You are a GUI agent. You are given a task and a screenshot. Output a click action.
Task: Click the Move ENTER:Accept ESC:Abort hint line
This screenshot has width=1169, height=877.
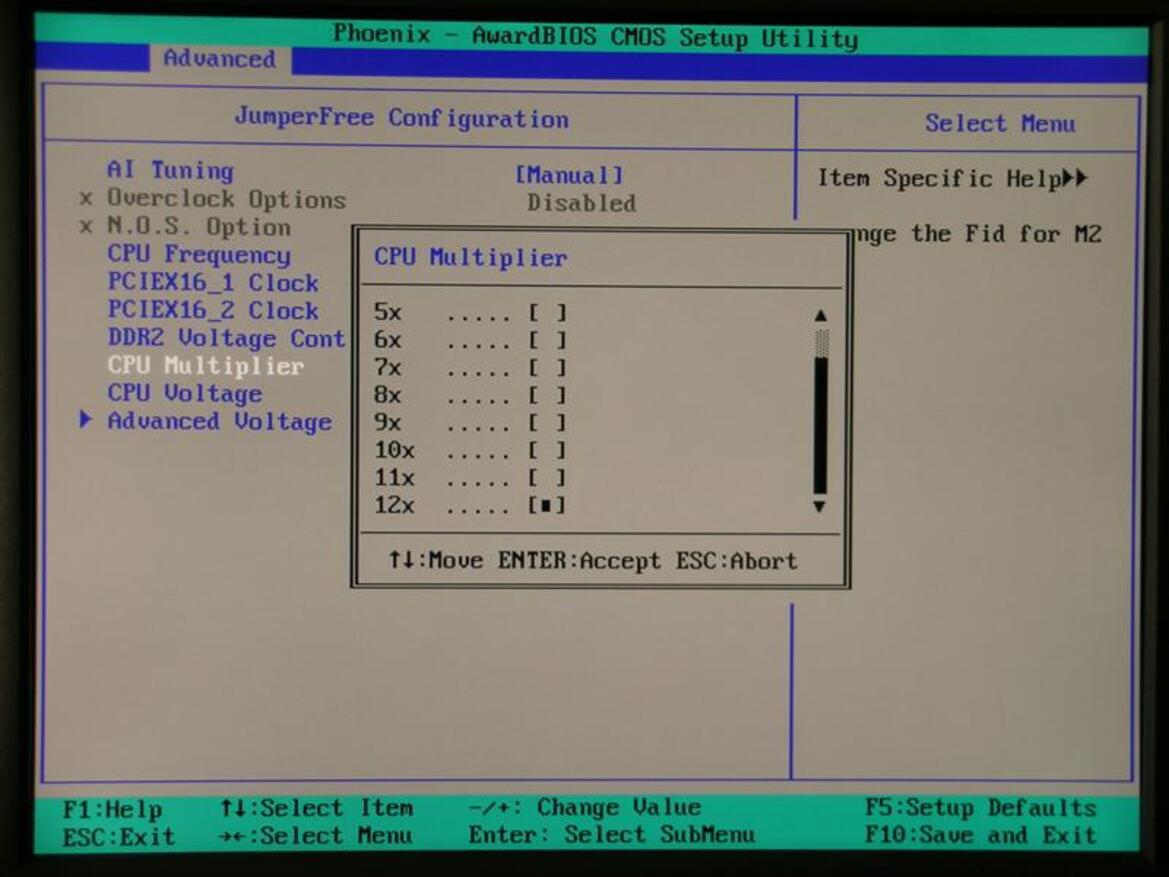593,560
